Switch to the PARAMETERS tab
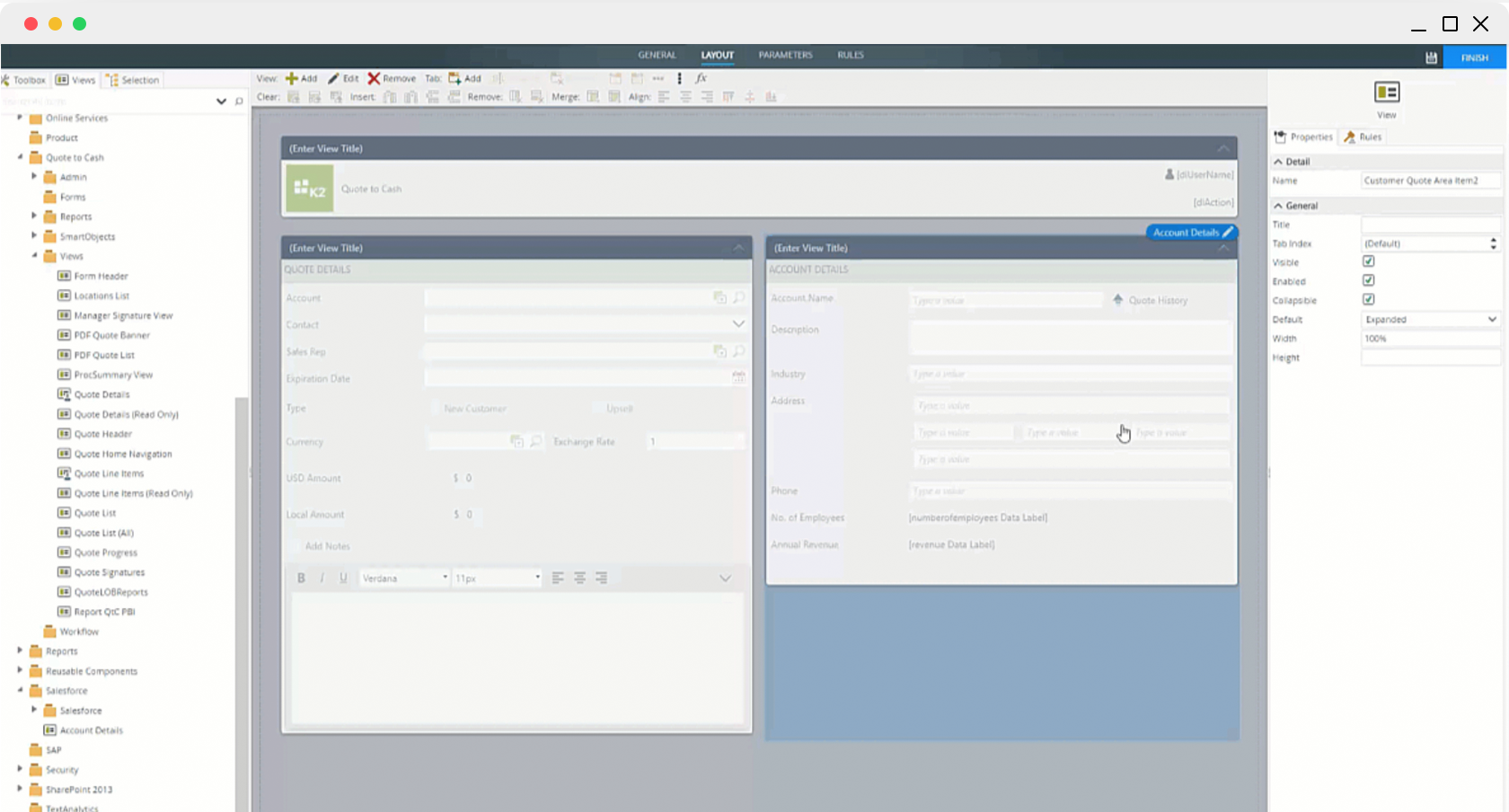The width and height of the screenshot is (1509, 812). pyautogui.click(x=785, y=56)
